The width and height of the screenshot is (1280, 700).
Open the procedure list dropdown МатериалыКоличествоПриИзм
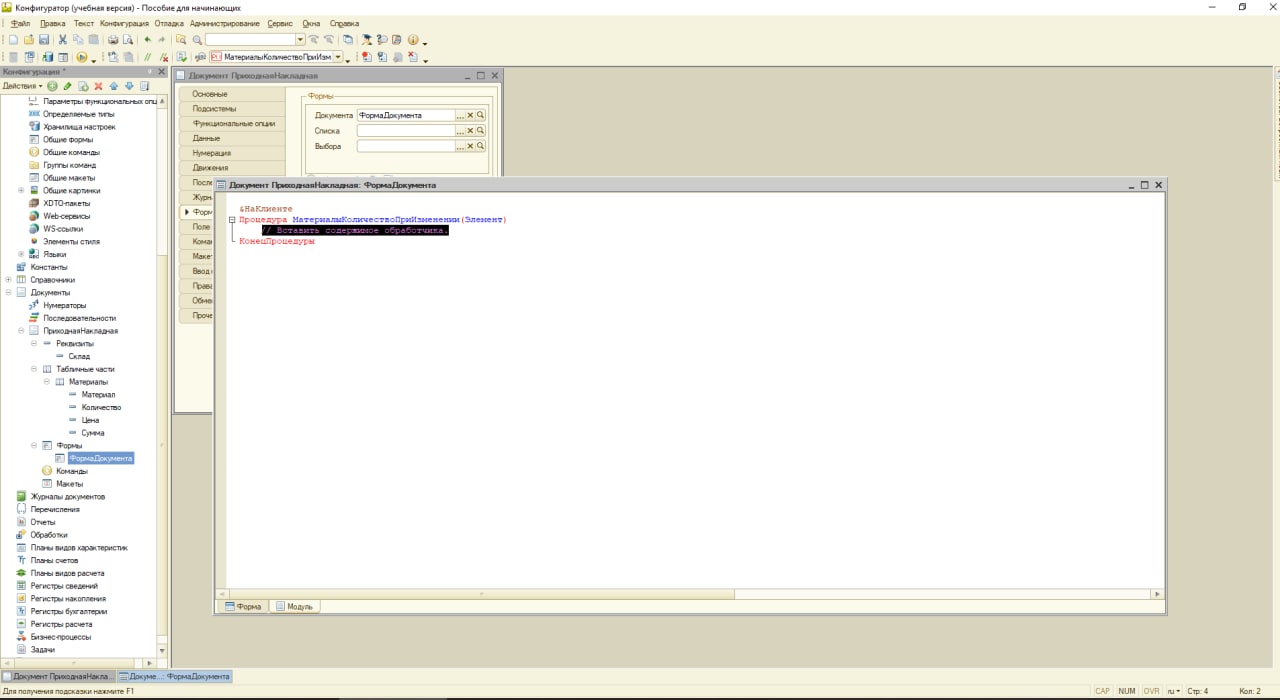coord(338,57)
